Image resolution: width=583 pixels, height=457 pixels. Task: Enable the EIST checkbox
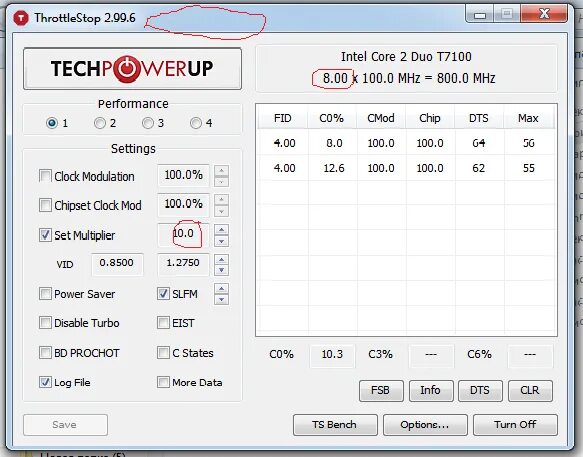click(x=163, y=323)
